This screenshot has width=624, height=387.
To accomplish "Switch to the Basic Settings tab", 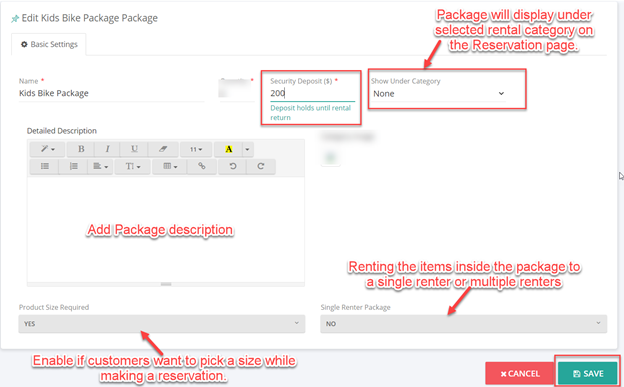I will click(x=49, y=44).
